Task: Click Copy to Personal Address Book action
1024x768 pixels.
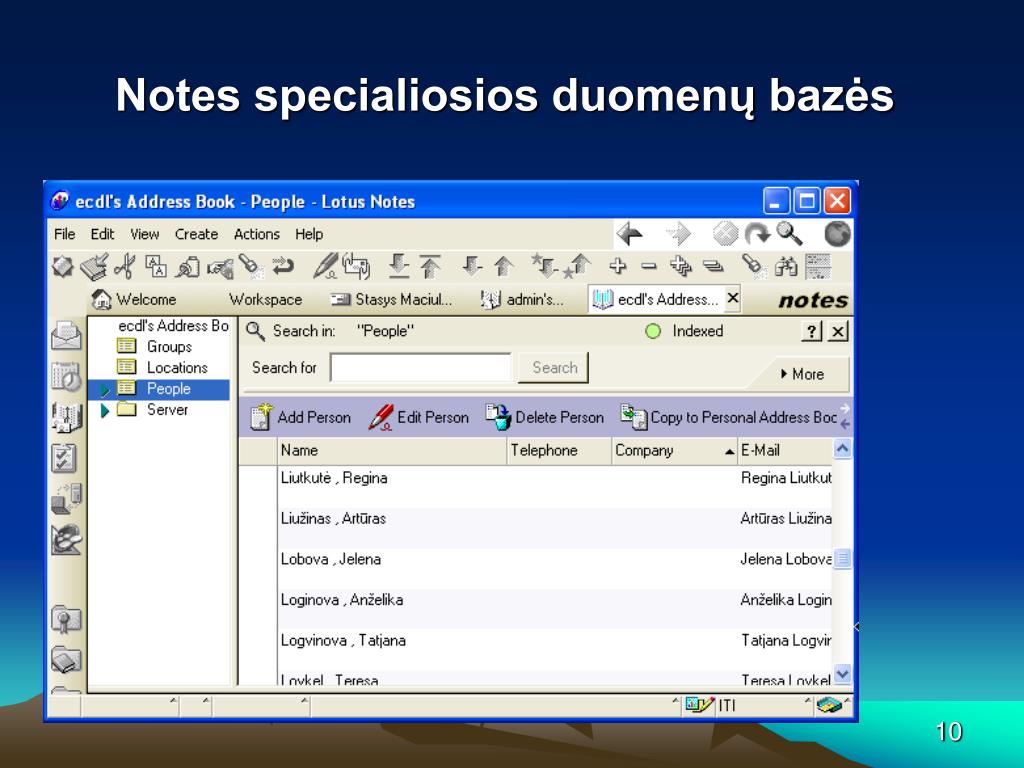Action: [x=728, y=417]
